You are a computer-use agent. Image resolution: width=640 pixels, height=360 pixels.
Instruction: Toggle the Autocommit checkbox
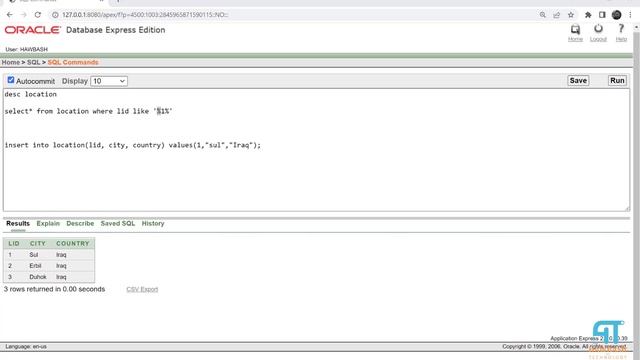11,80
